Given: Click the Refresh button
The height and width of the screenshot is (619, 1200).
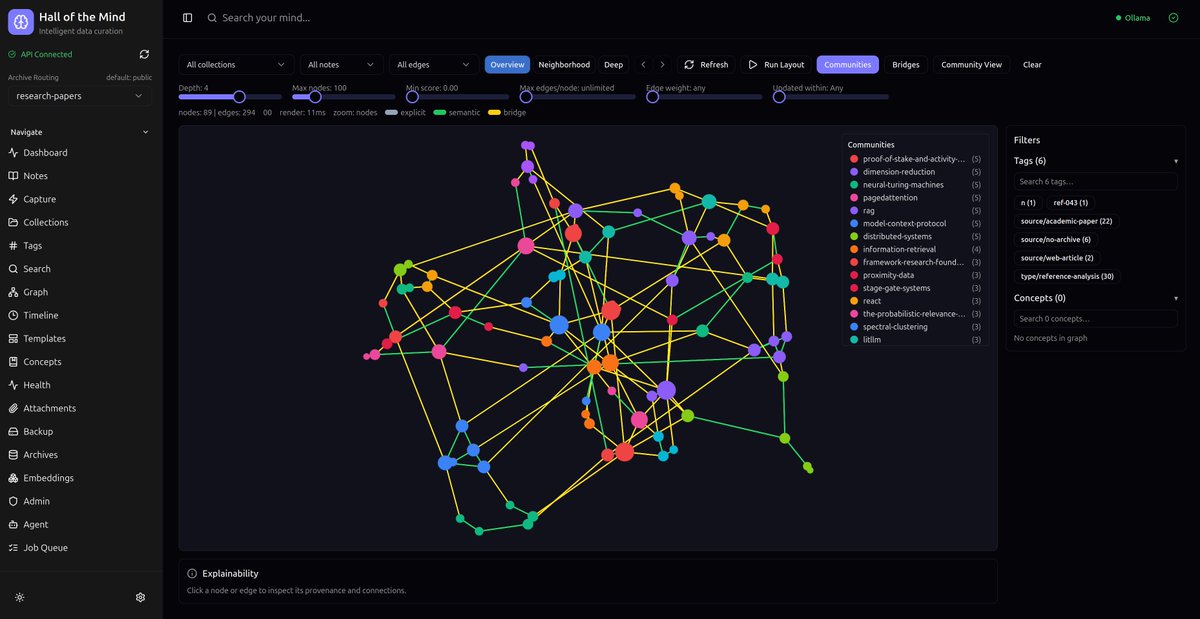Looking at the screenshot, I should 706,65.
